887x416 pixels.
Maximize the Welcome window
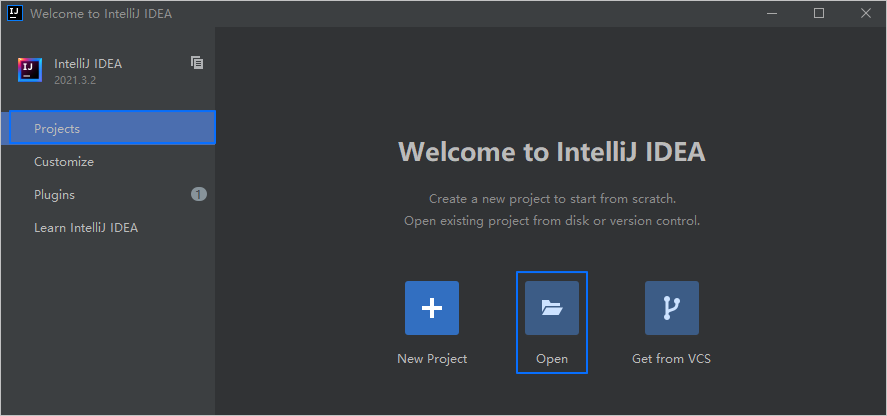[819, 14]
